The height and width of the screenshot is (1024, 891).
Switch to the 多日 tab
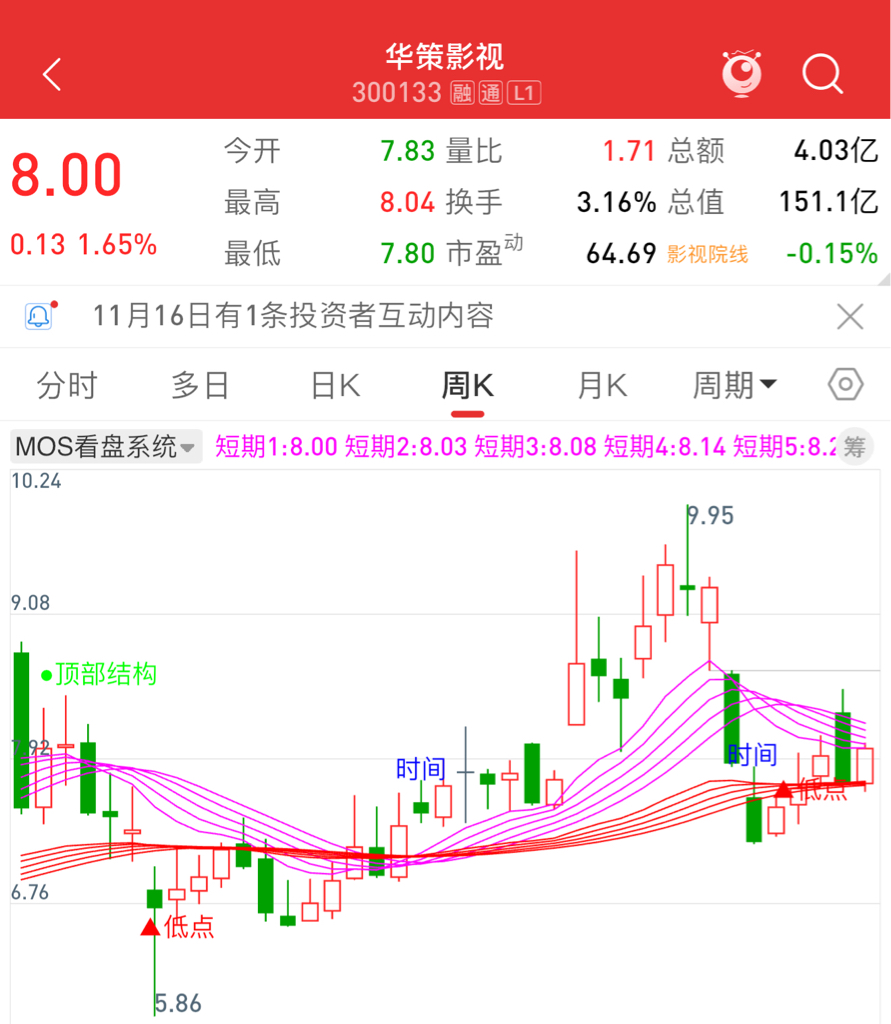[200, 385]
